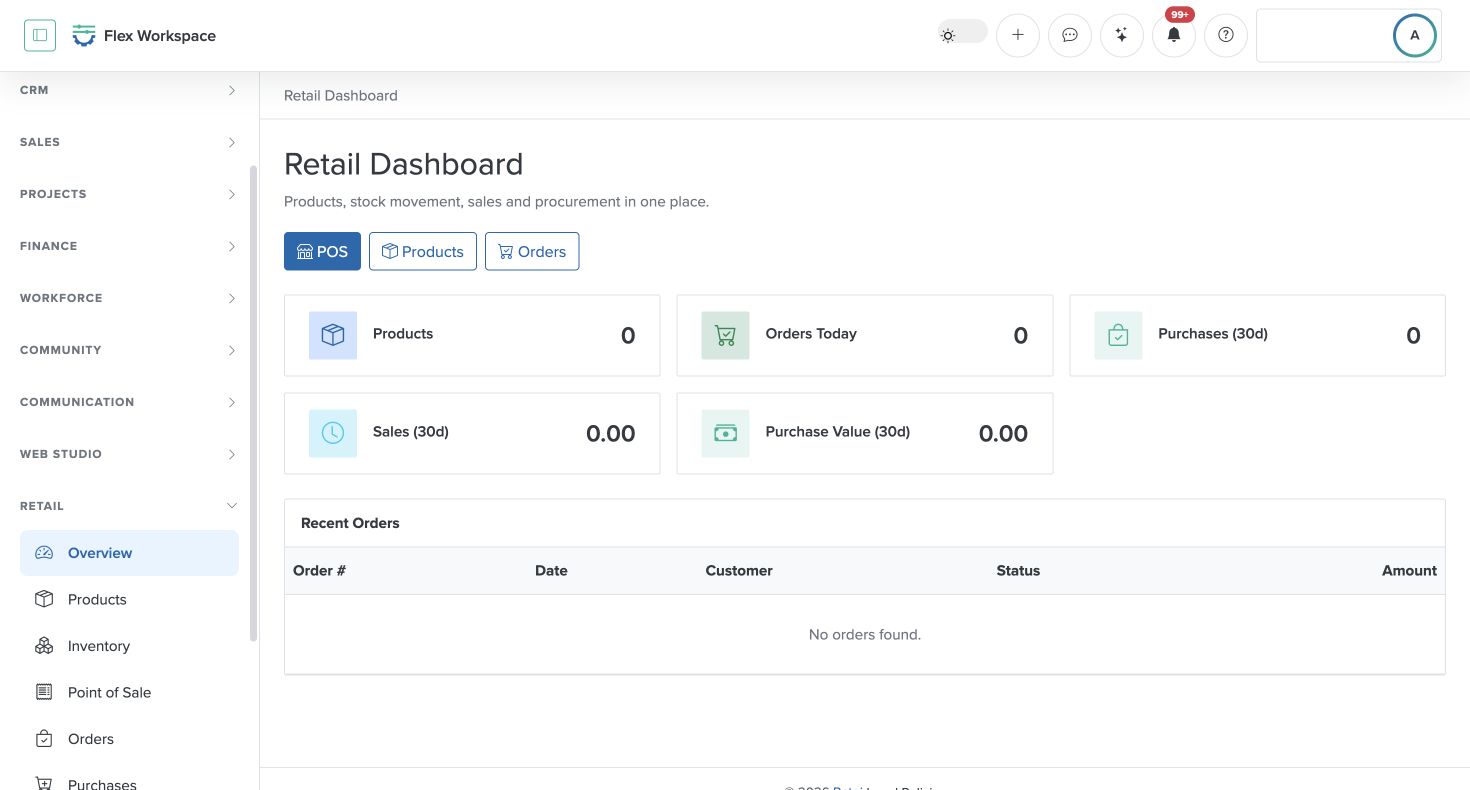Screen dimensions: 1470x790
Task: Click the sidebar Products box icon
Action: (x=44, y=599)
